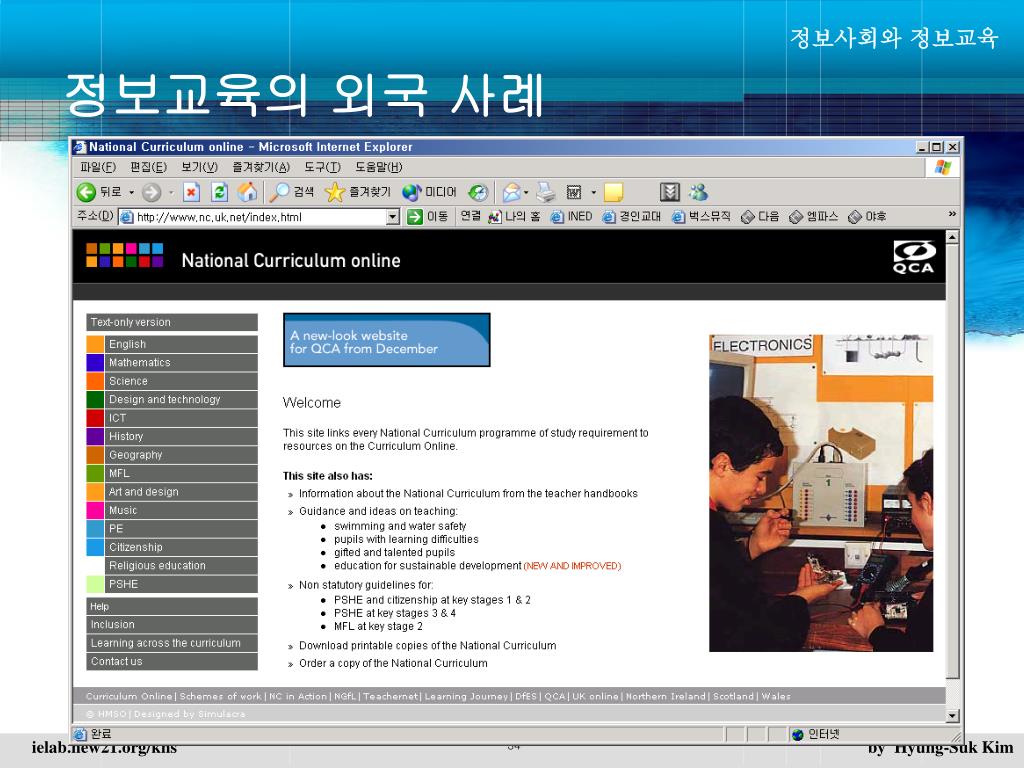Screen dimensions: 1024x768
Task: Open Art and design subject
Action: 172,492
